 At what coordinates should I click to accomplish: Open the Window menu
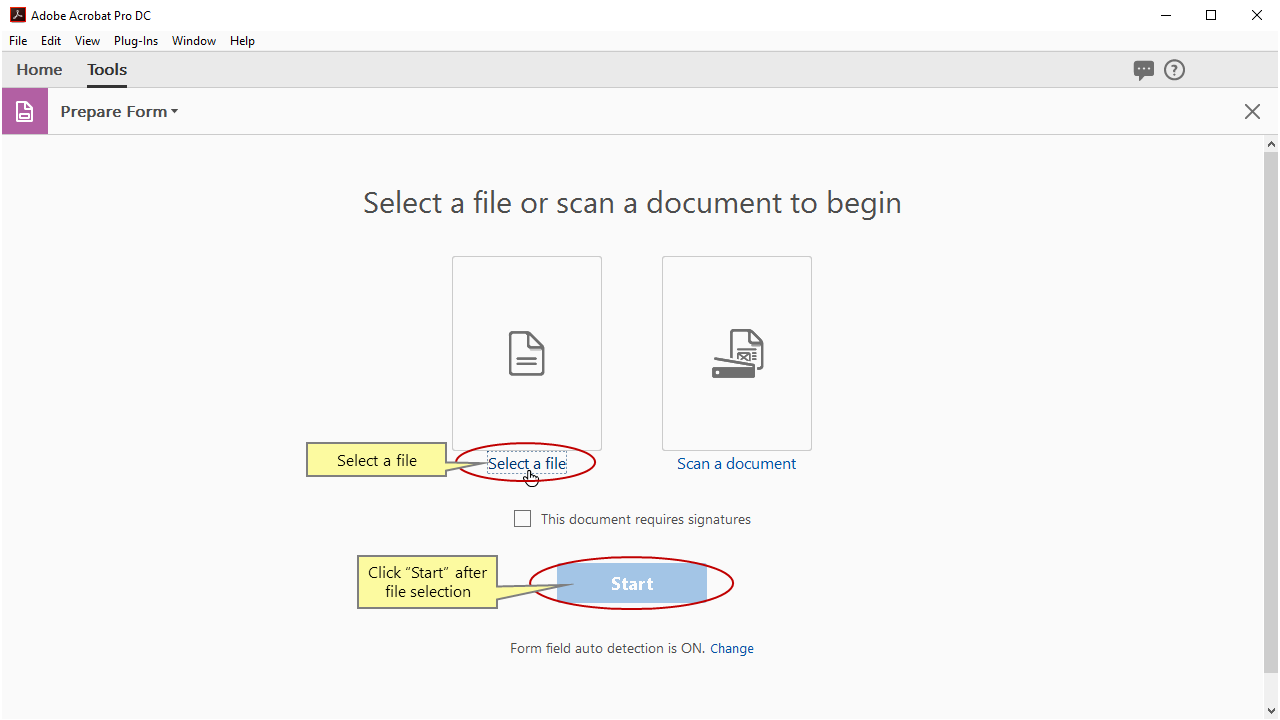point(193,40)
